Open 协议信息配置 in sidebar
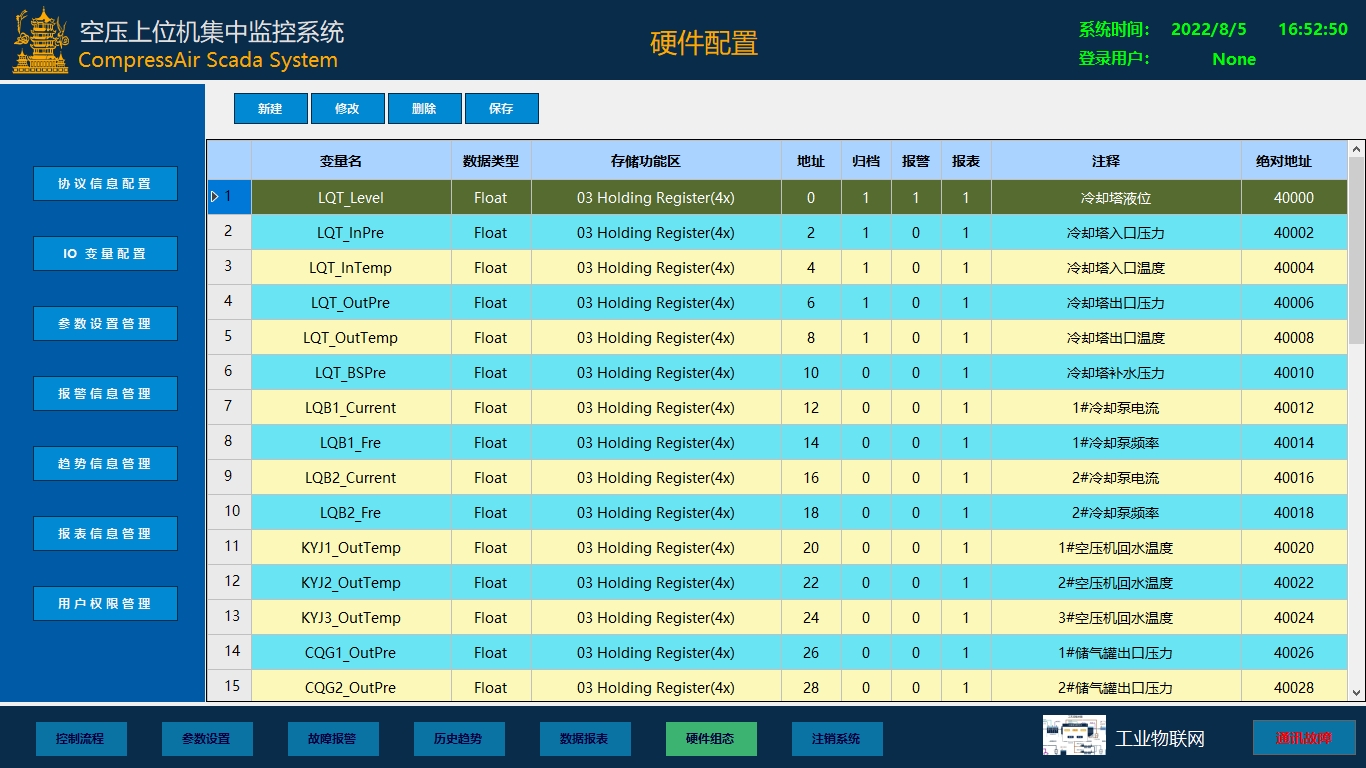The height and width of the screenshot is (768, 1366). pos(105,184)
